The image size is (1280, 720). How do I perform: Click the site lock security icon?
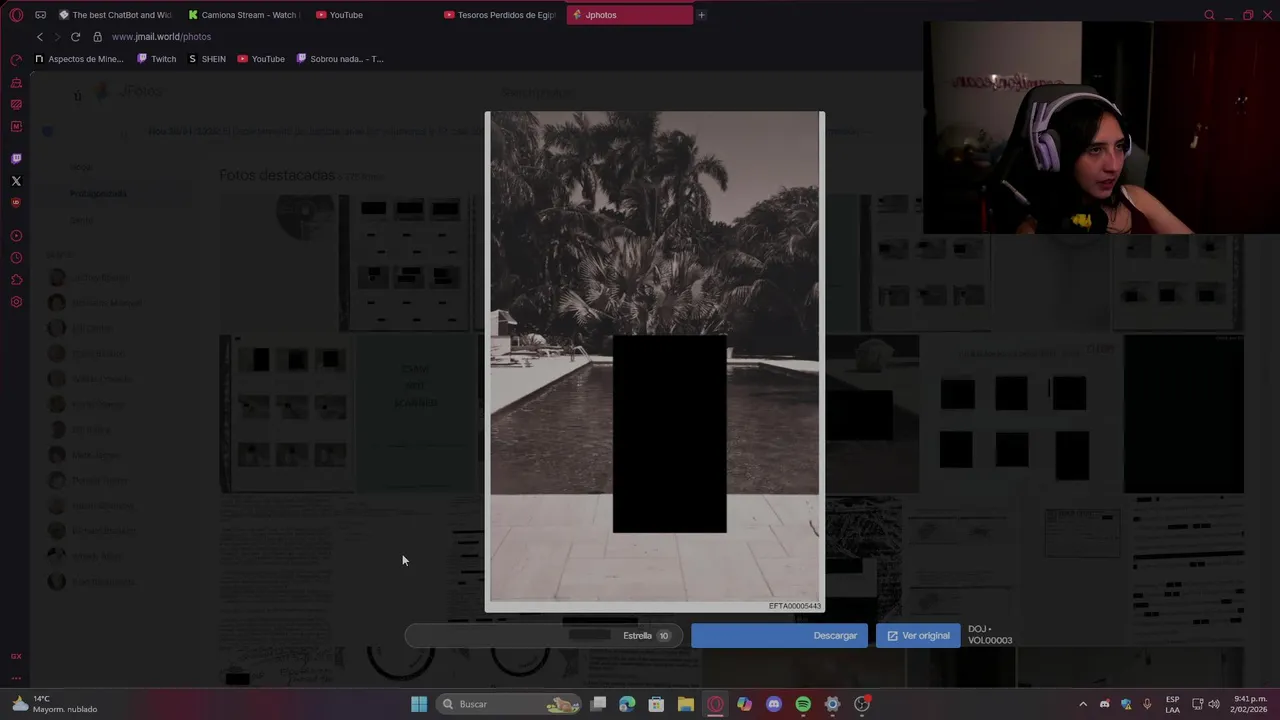(97, 37)
